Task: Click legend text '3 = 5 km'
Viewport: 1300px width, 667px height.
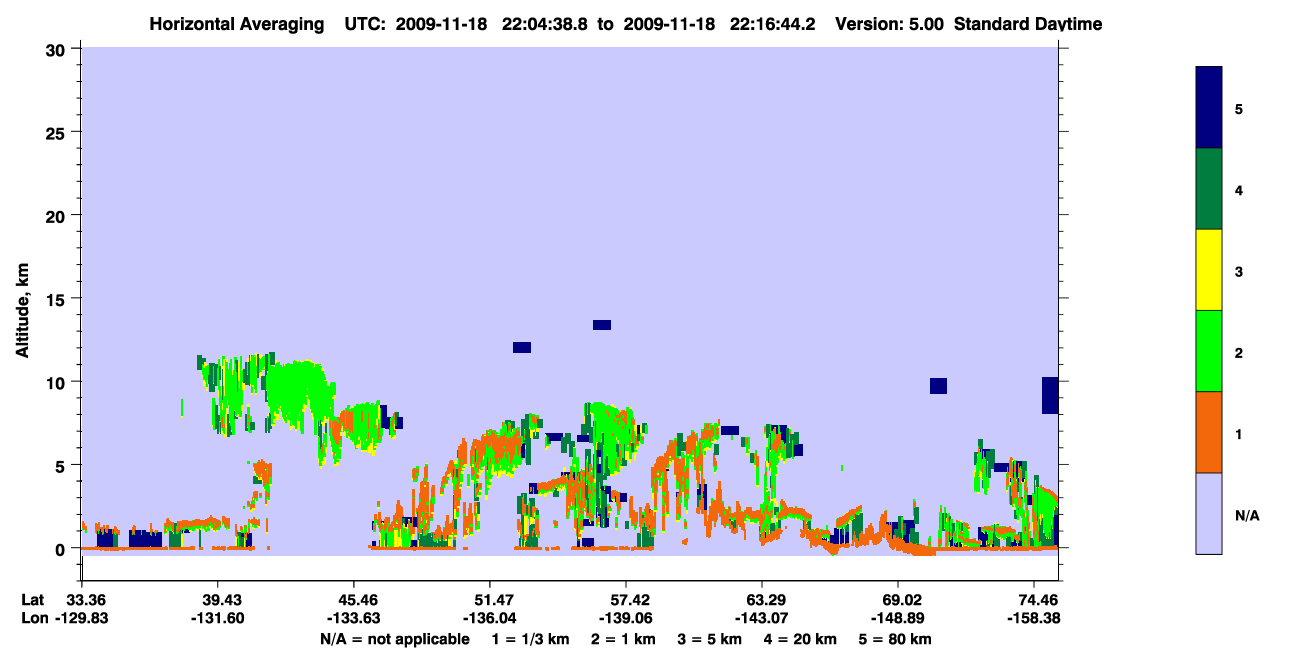Action: pos(710,639)
